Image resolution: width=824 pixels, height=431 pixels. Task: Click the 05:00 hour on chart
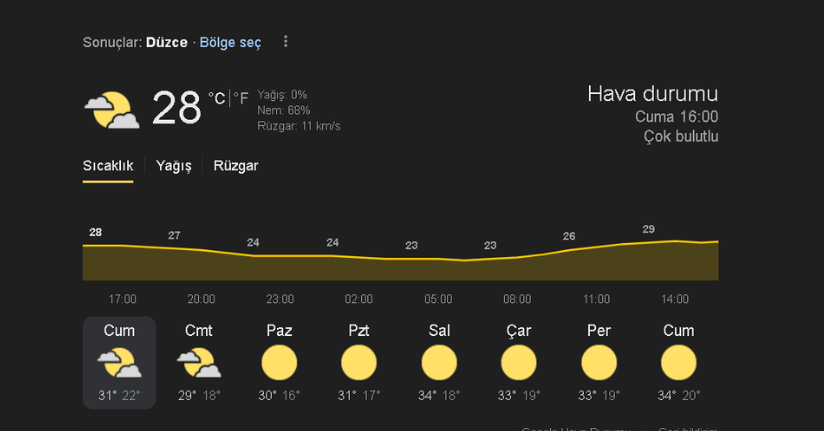438,299
